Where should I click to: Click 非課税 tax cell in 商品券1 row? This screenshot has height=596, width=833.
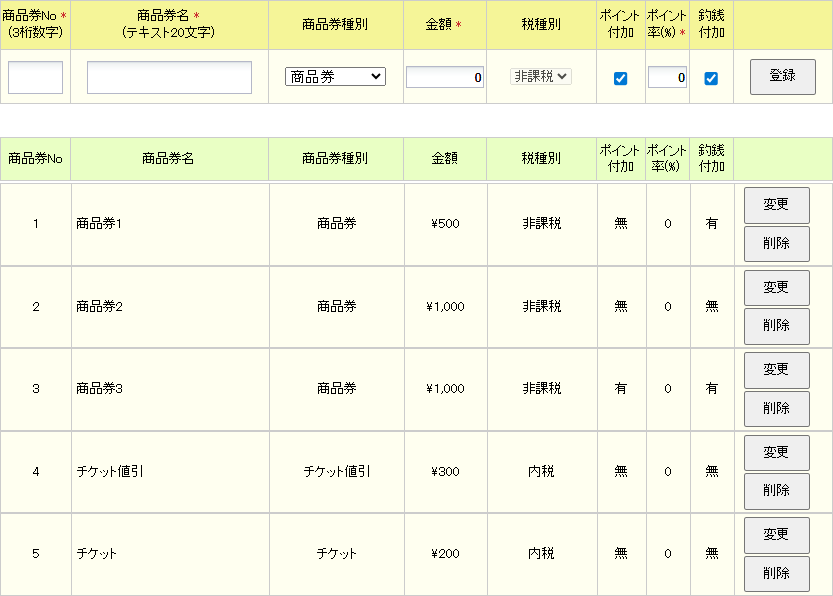coord(541,224)
